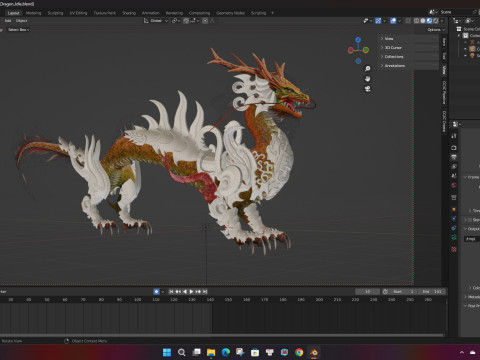Open the taskbar Search magnifier

pyautogui.click(x=182, y=352)
